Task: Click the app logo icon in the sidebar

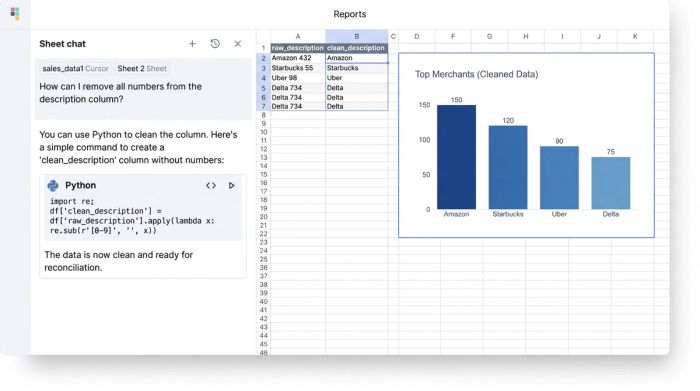Action: (15, 13)
